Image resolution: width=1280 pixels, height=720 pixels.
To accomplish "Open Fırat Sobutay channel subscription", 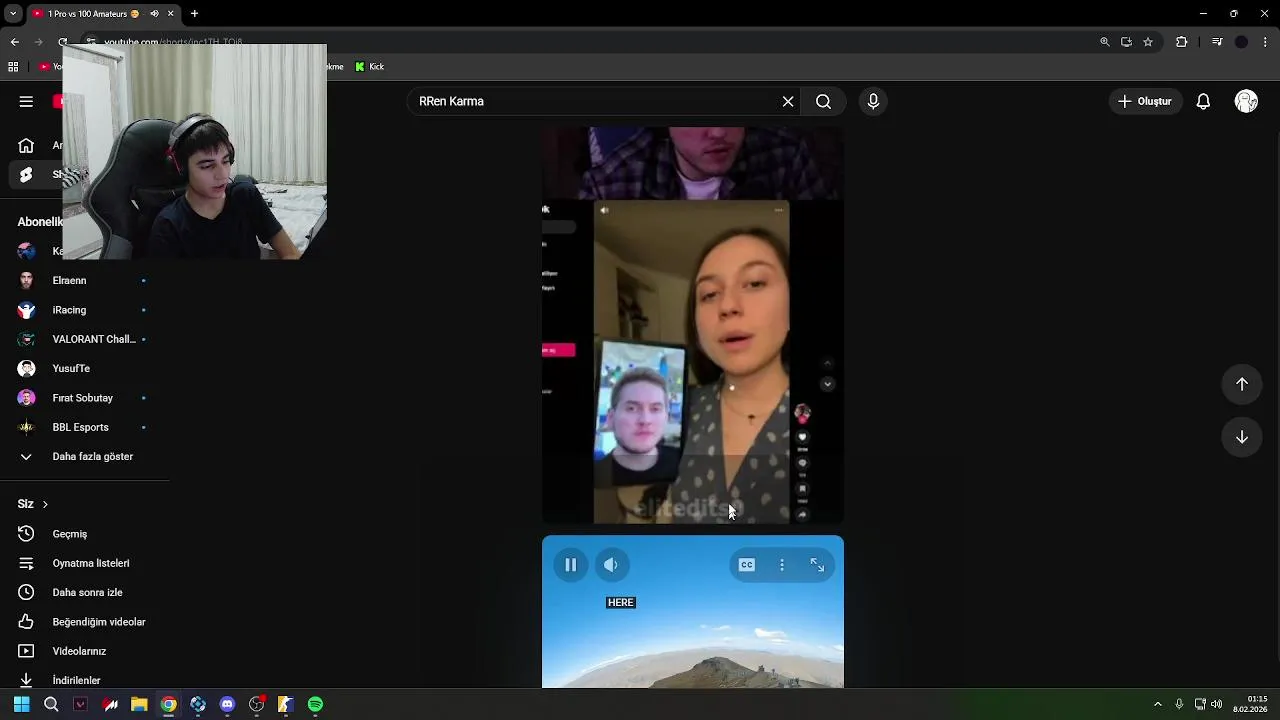I will pos(84,398).
